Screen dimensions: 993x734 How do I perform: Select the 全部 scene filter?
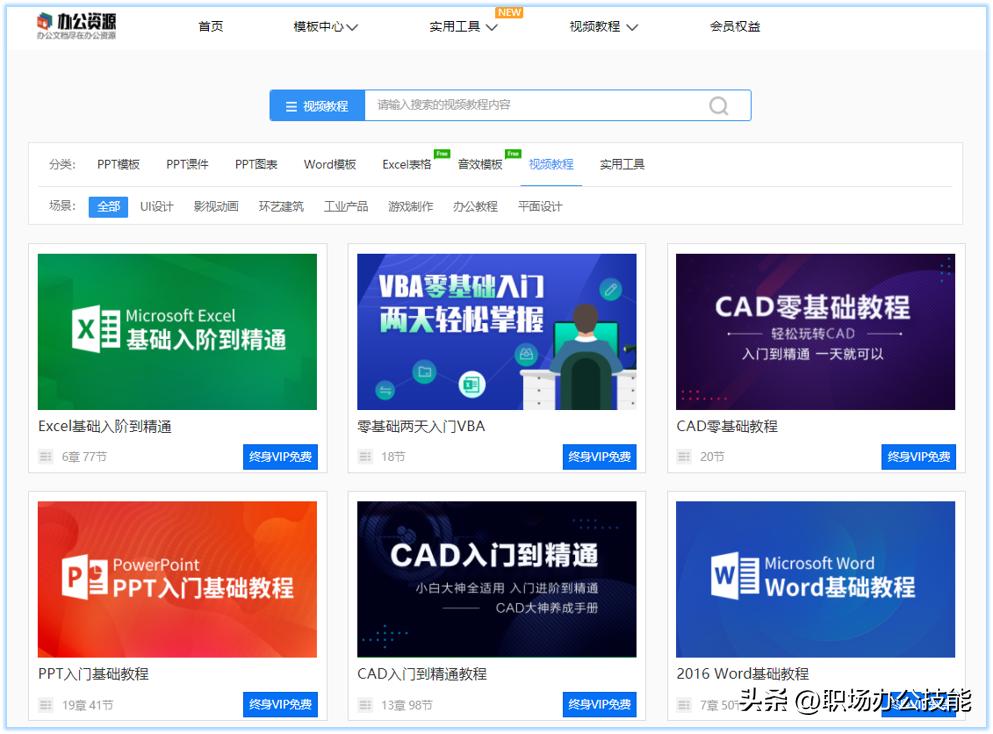point(108,207)
